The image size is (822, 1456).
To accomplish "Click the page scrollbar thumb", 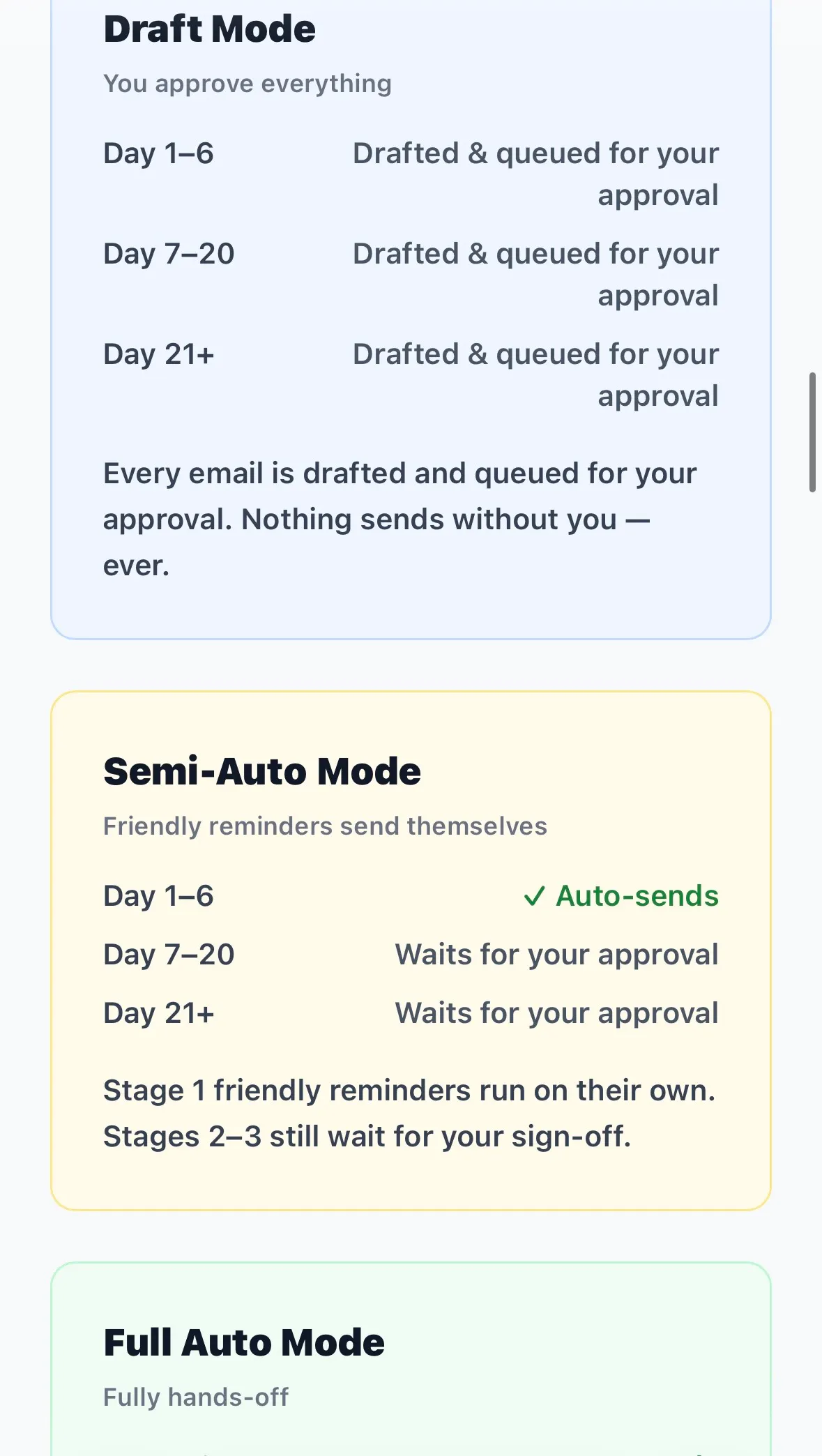I will [x=812, y=432].
